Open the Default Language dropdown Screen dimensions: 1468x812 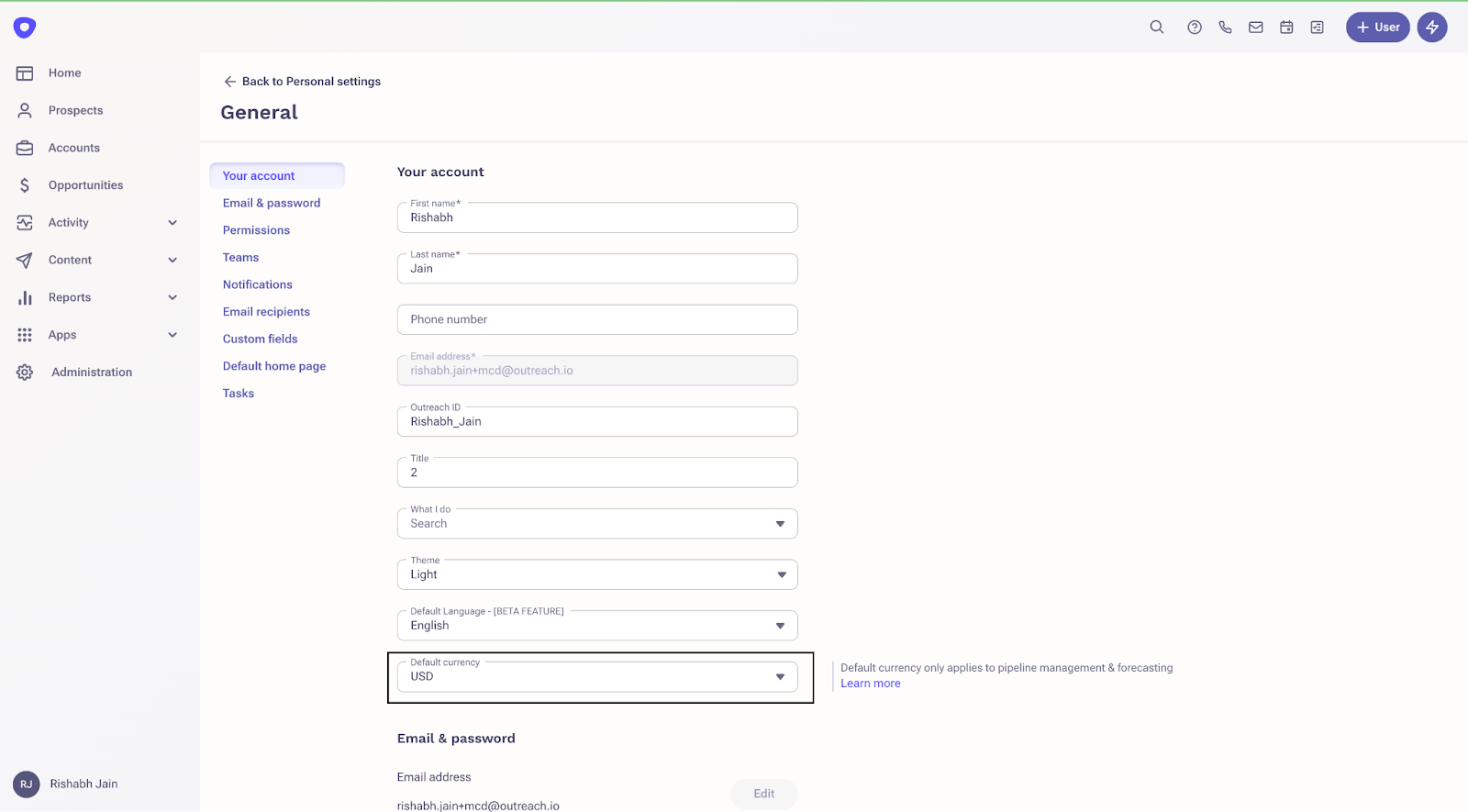tap(597, 626)
